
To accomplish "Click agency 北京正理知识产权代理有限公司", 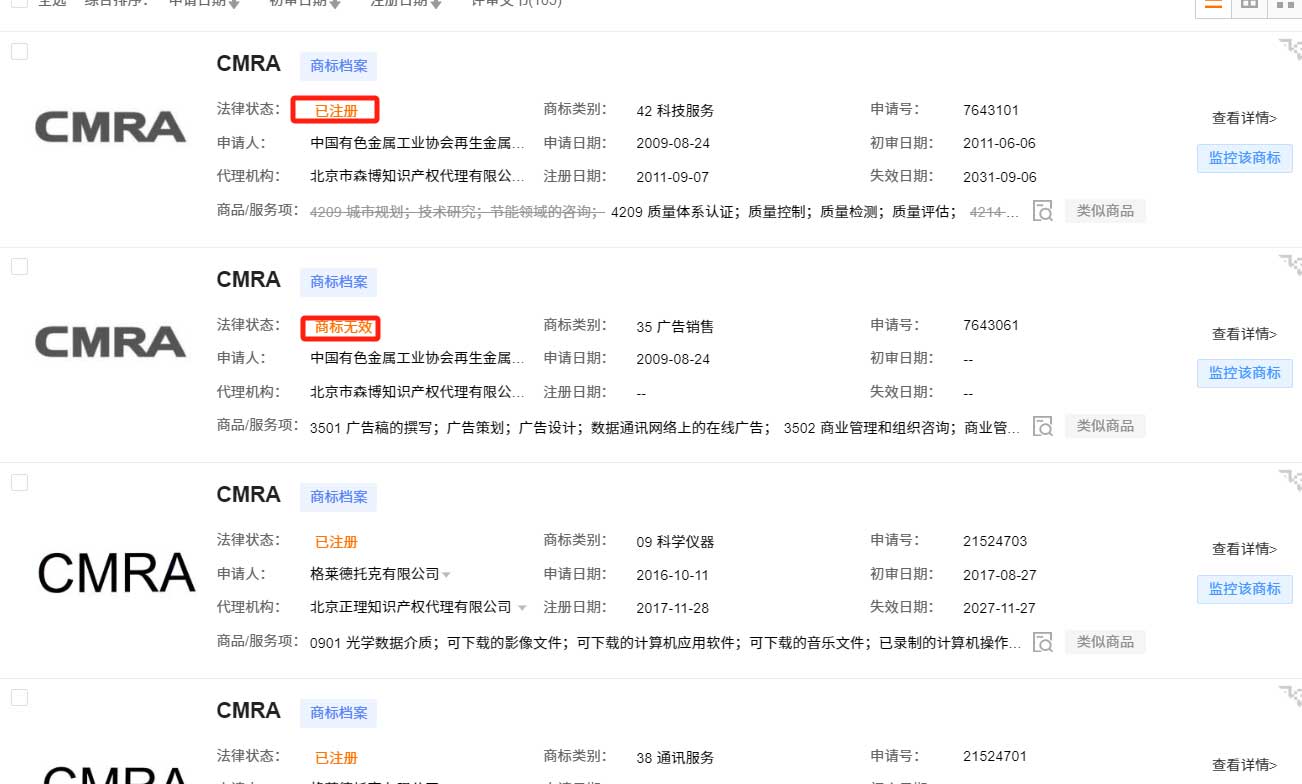I will 411,607.
